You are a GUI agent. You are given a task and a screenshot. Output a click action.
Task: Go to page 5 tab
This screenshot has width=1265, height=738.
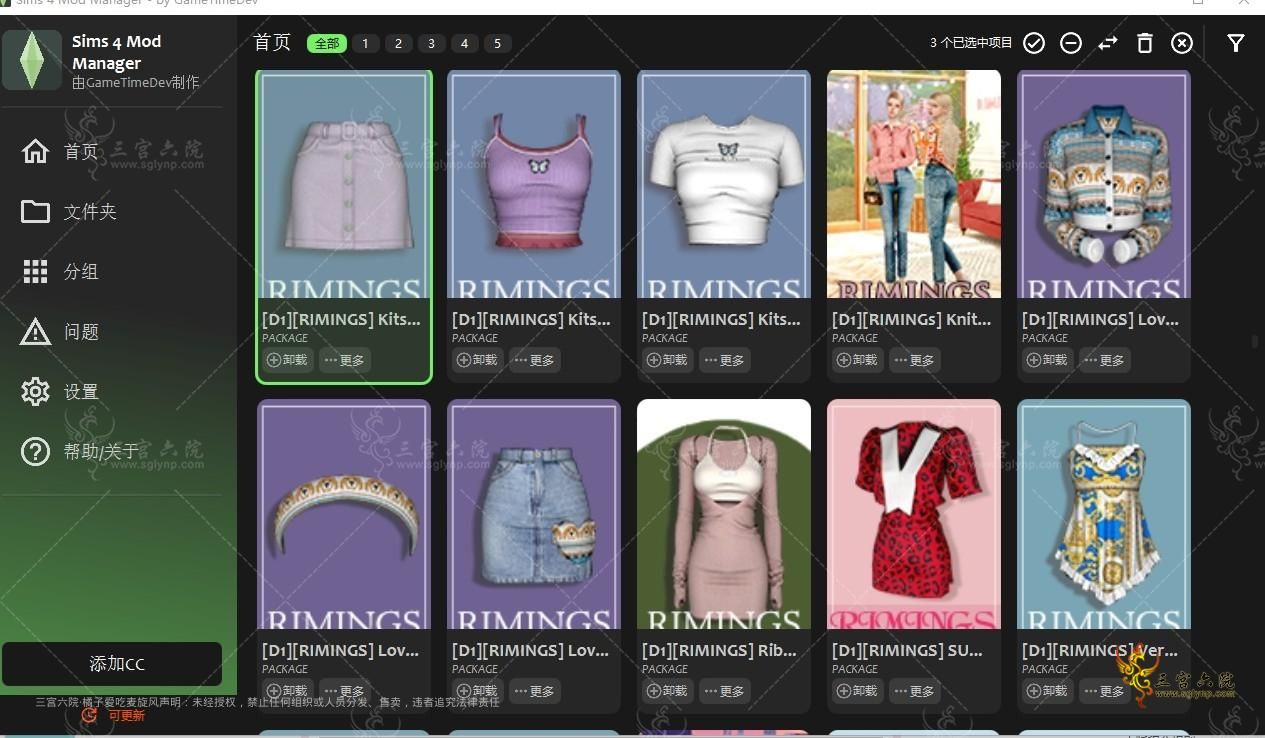click(497, 43)
